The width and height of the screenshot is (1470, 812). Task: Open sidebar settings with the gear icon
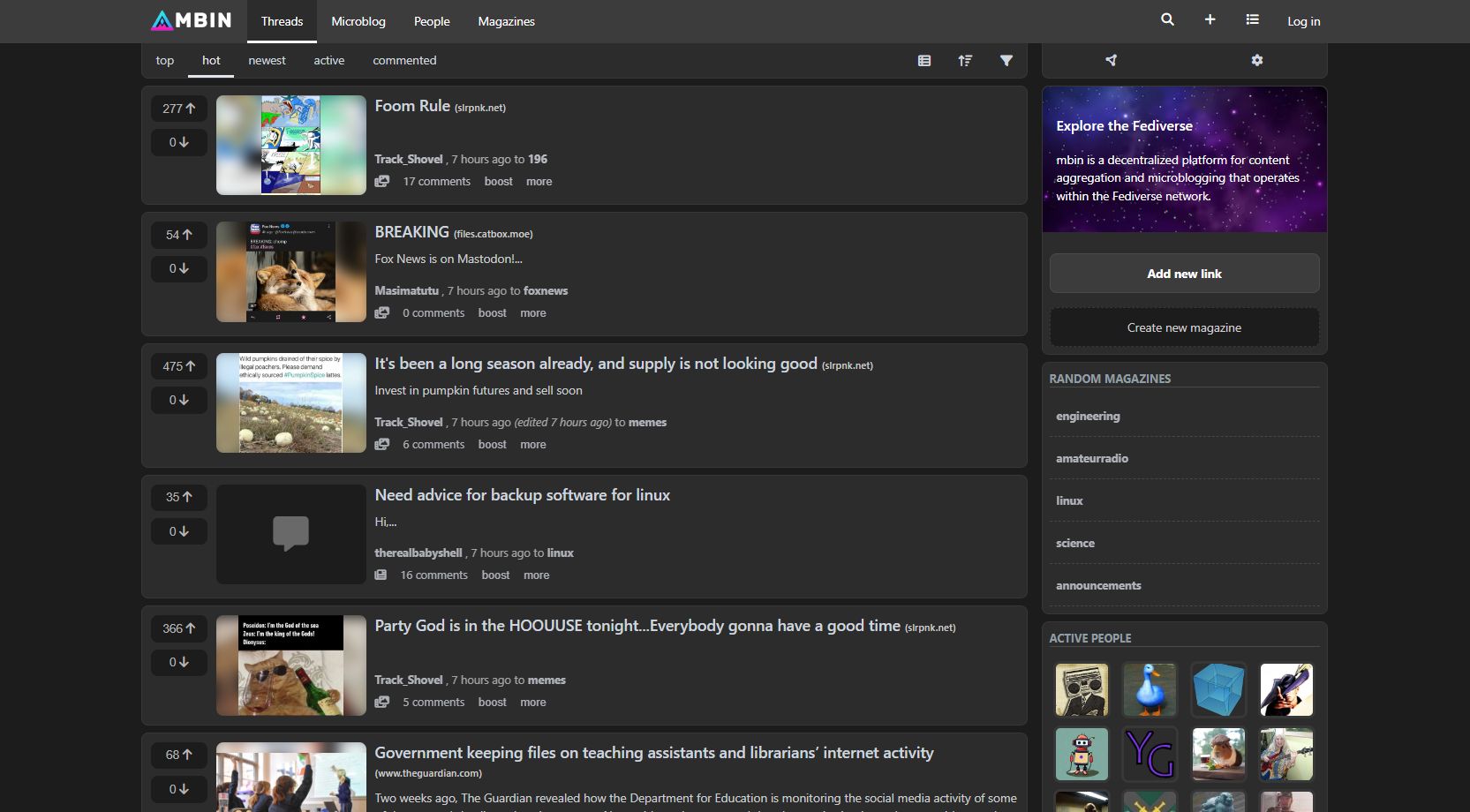coord(1256,60)
